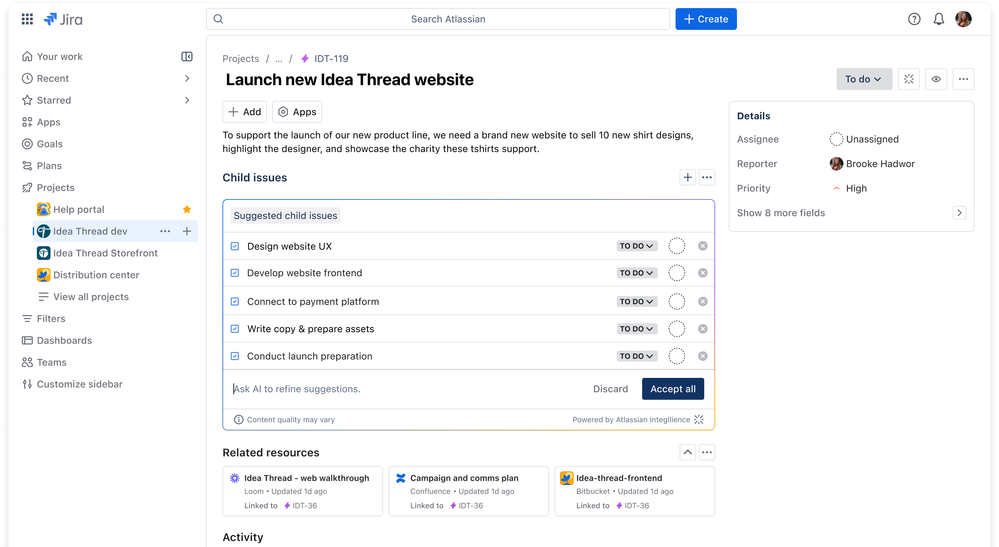This screenshot has height=547, width=999.
Task: Open TO DO dropdown for Write copy & prepare assets
Action: [x=636, y=329]
